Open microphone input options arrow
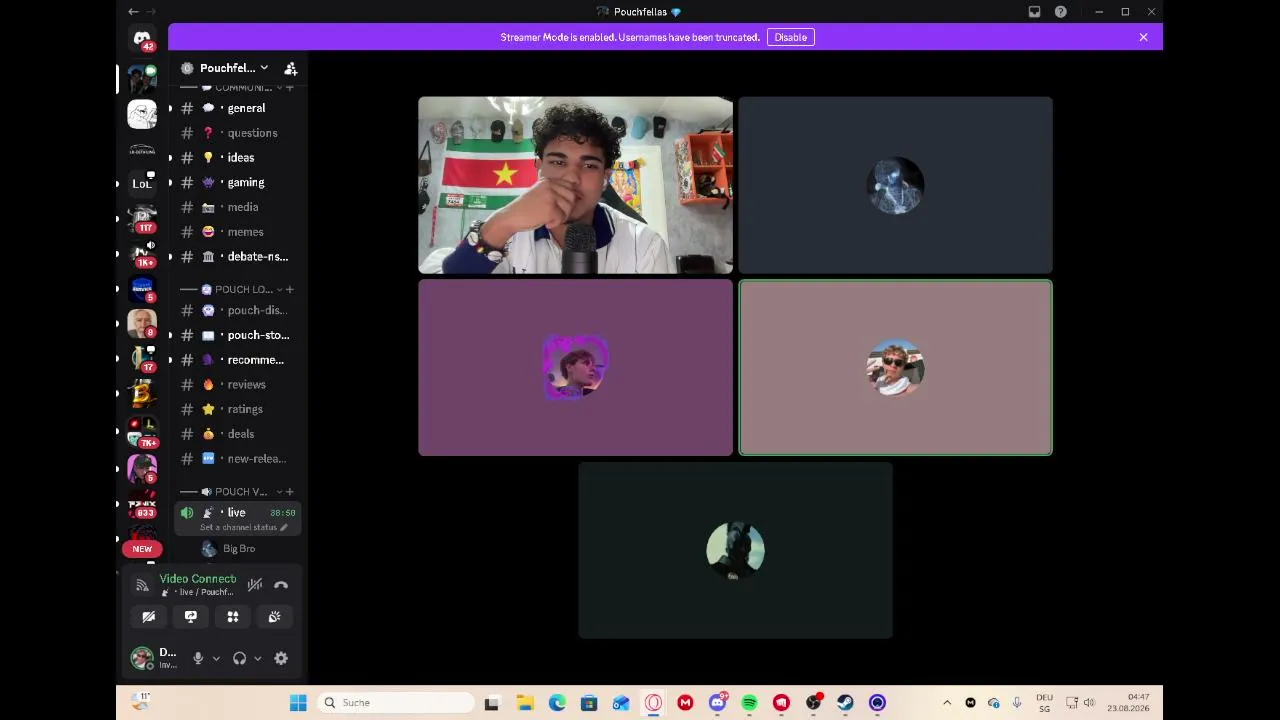This screenshot has height=720, width=1280. [x=216, y=658]
